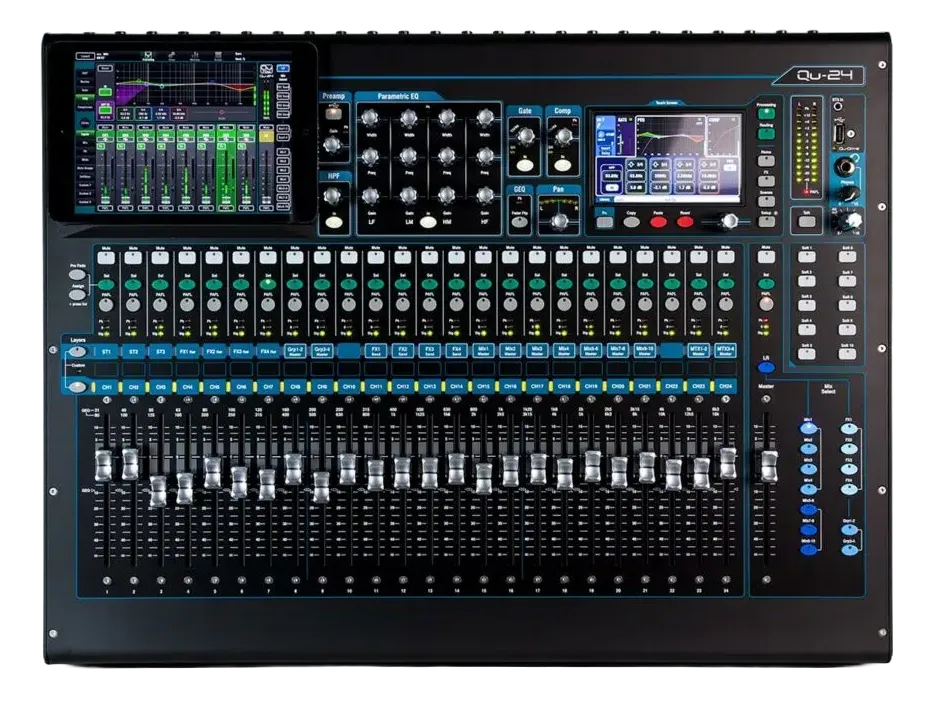Toggle the Gate In switch
Image resolution: width=931 pixels, height=702 pixels.
[525, 165]
